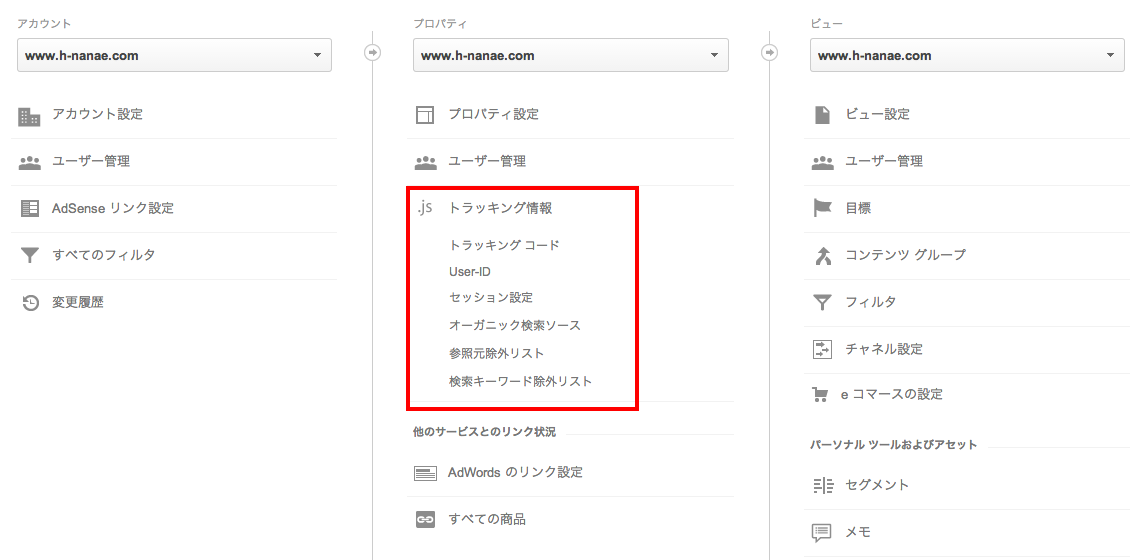Click the document icon beside ビュー設定
Screen dimensions: 1143x560
coord(822,115)
